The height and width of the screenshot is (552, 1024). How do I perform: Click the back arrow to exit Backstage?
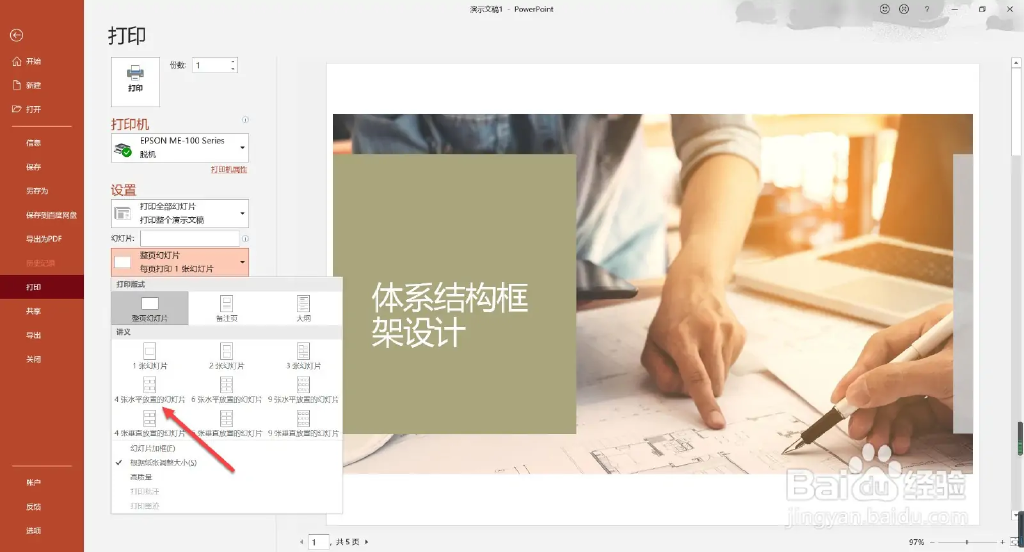coord(16,35)
